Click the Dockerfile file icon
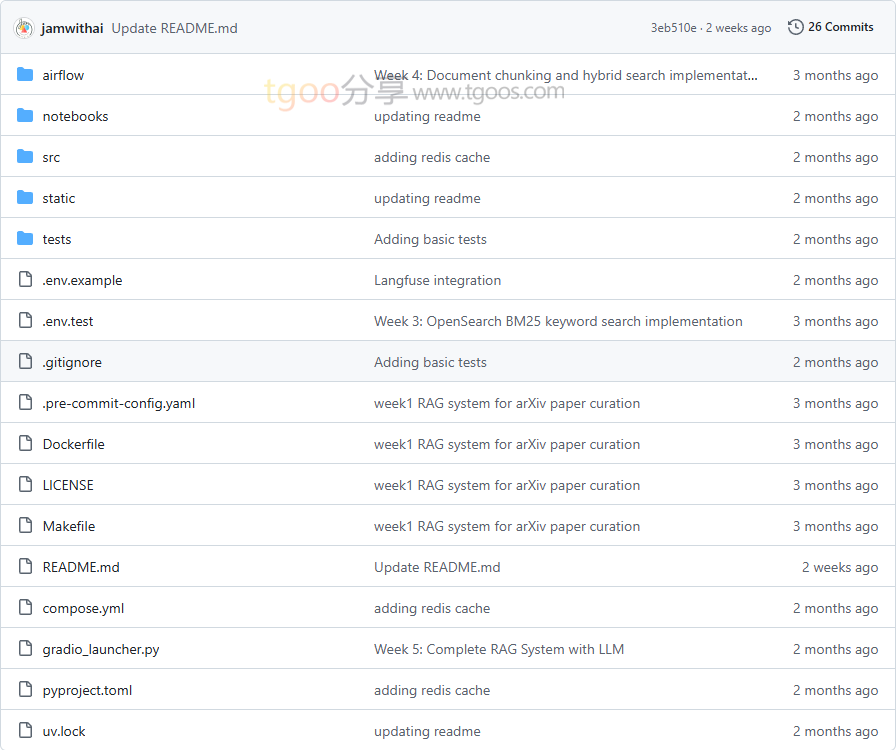The width and height of the screenshot is (896, 751). coord(25,444)
